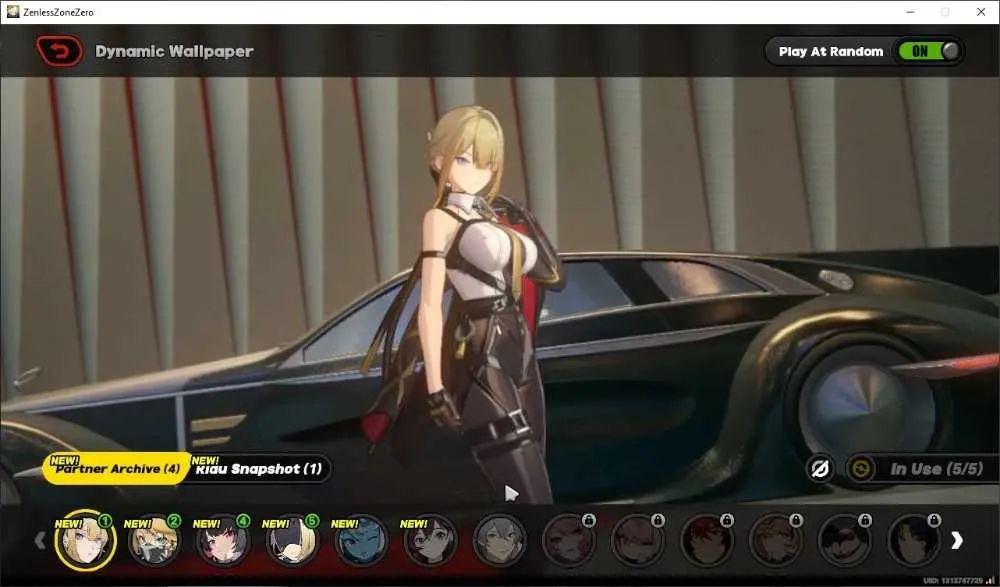Click the locked red-haired avatar portrait
This screenshot has width=1000, height=587.
click(x=707, y=540)
